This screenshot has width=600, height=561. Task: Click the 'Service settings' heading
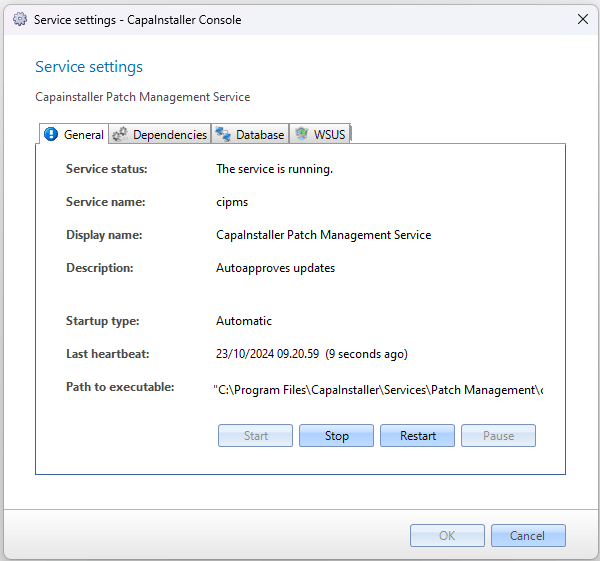[89, 67]
